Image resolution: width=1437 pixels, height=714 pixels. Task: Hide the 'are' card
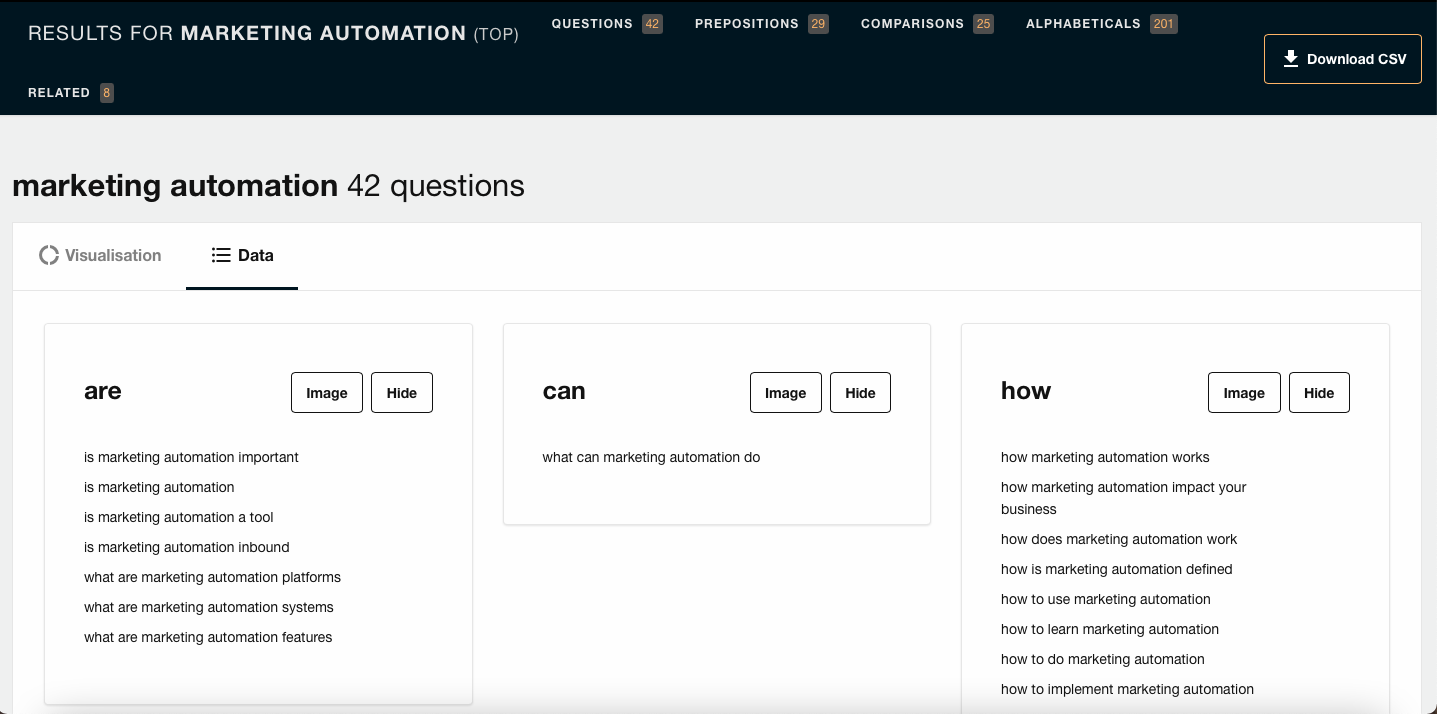click(x=401, y=393)
